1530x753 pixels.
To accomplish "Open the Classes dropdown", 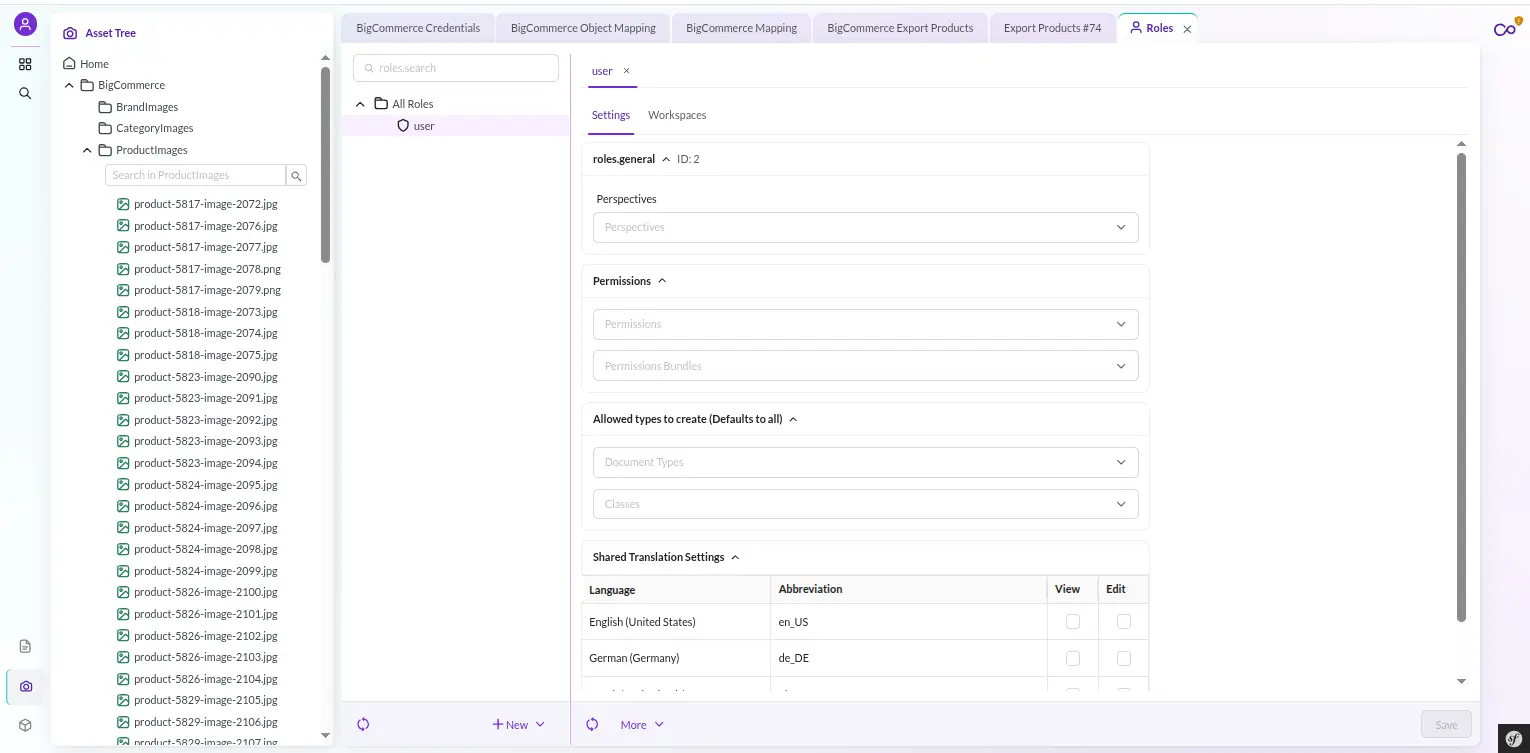I will click(x=865, y=504).
